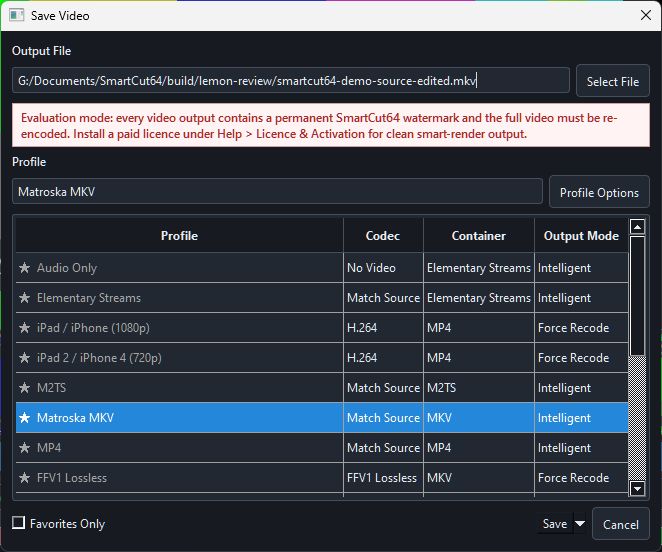Toggle favorite star for Elementary Streams profile
The width and height of the screenshot is (662, 552).
24,298
